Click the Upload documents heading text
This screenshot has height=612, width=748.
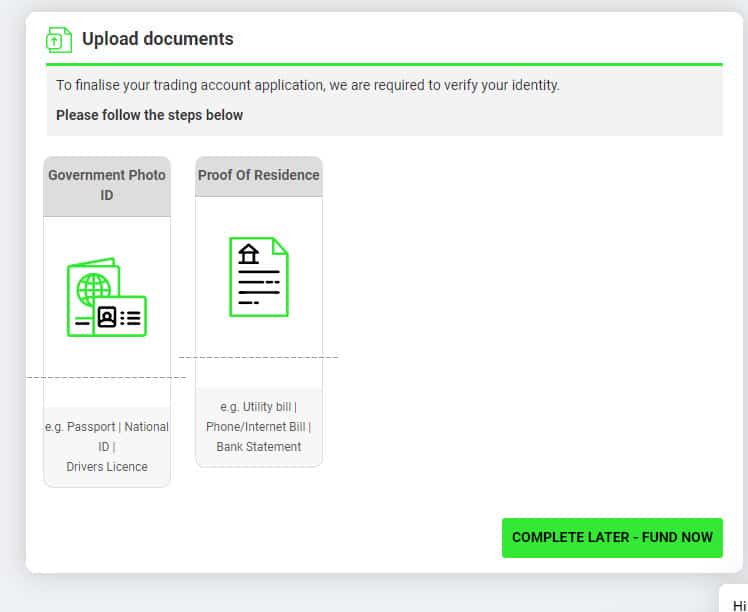point(157,39)
